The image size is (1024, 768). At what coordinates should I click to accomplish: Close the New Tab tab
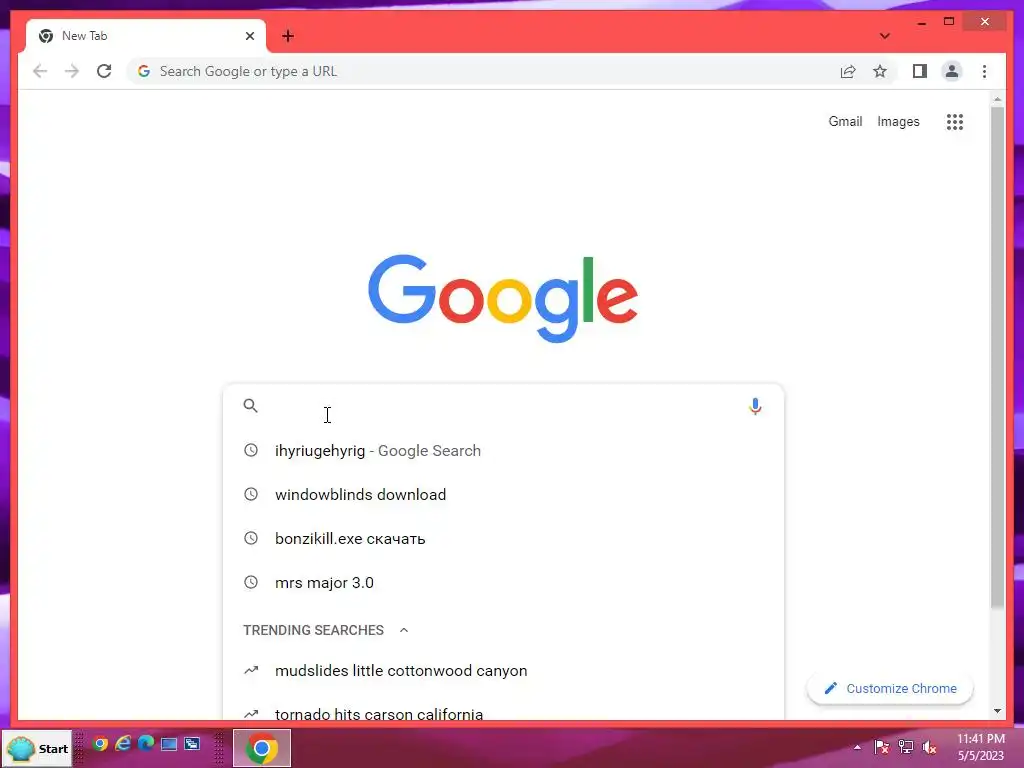coord(249,36)
